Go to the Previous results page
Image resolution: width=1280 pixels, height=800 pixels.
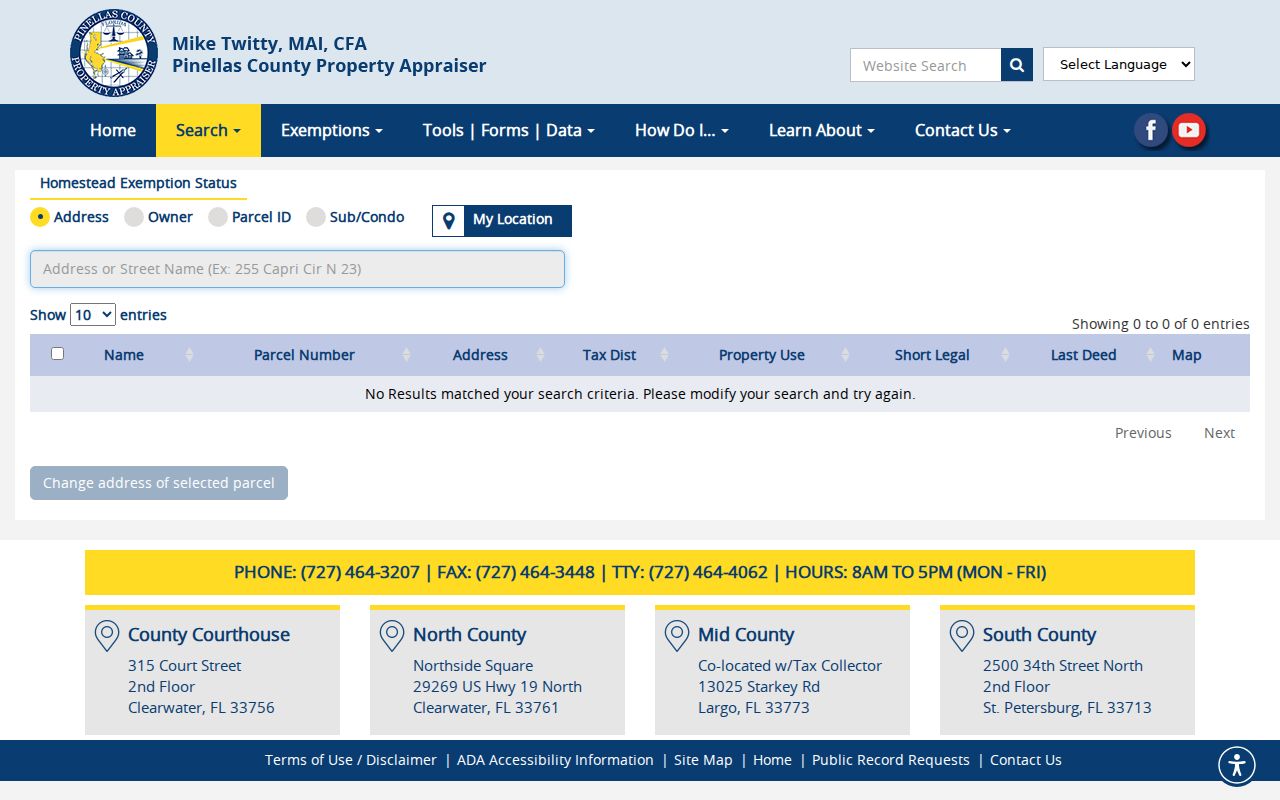click(1143, 433)
